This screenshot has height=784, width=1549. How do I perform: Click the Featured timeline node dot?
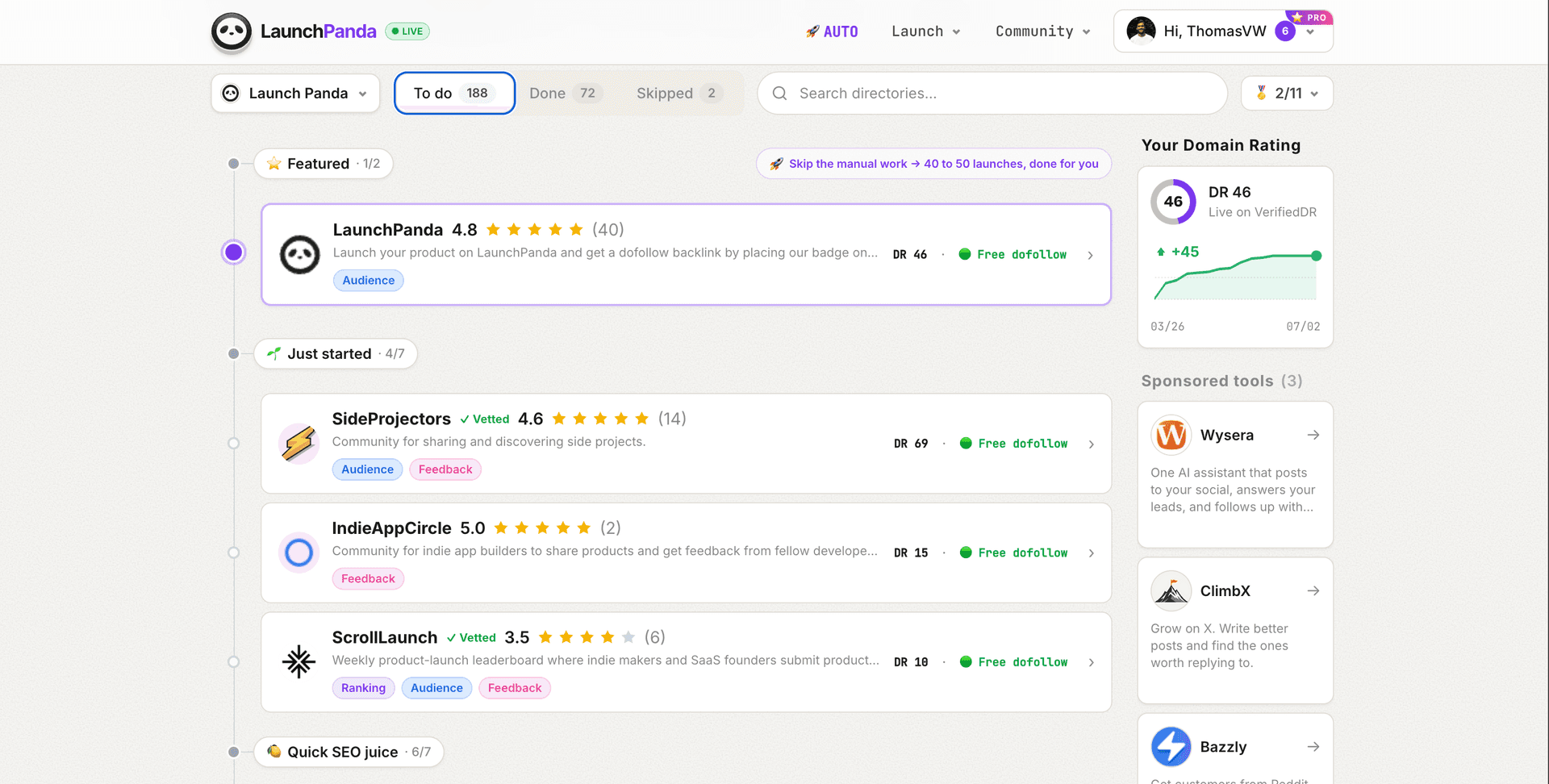click(x=233, y=164)
